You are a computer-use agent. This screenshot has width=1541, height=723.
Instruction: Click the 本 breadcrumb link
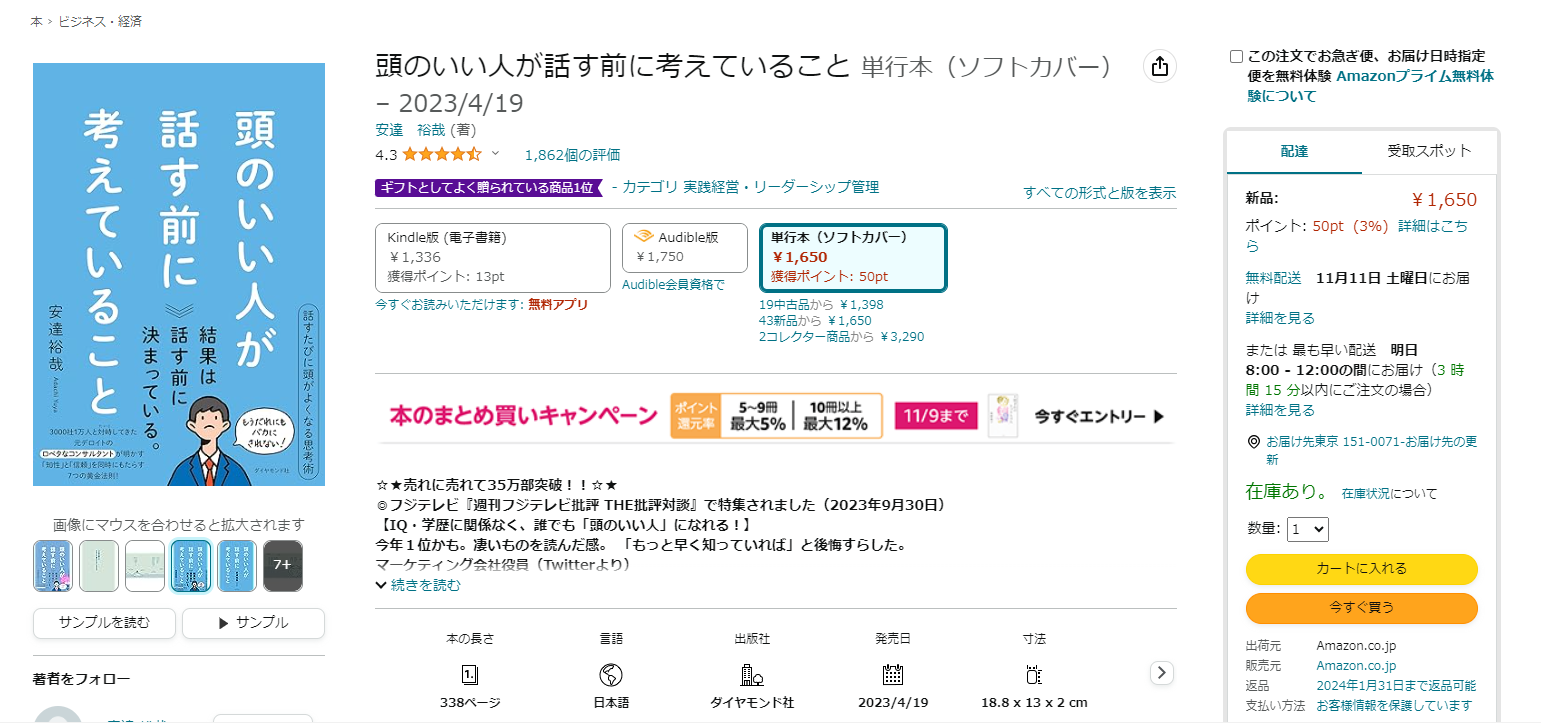(36, 21)
